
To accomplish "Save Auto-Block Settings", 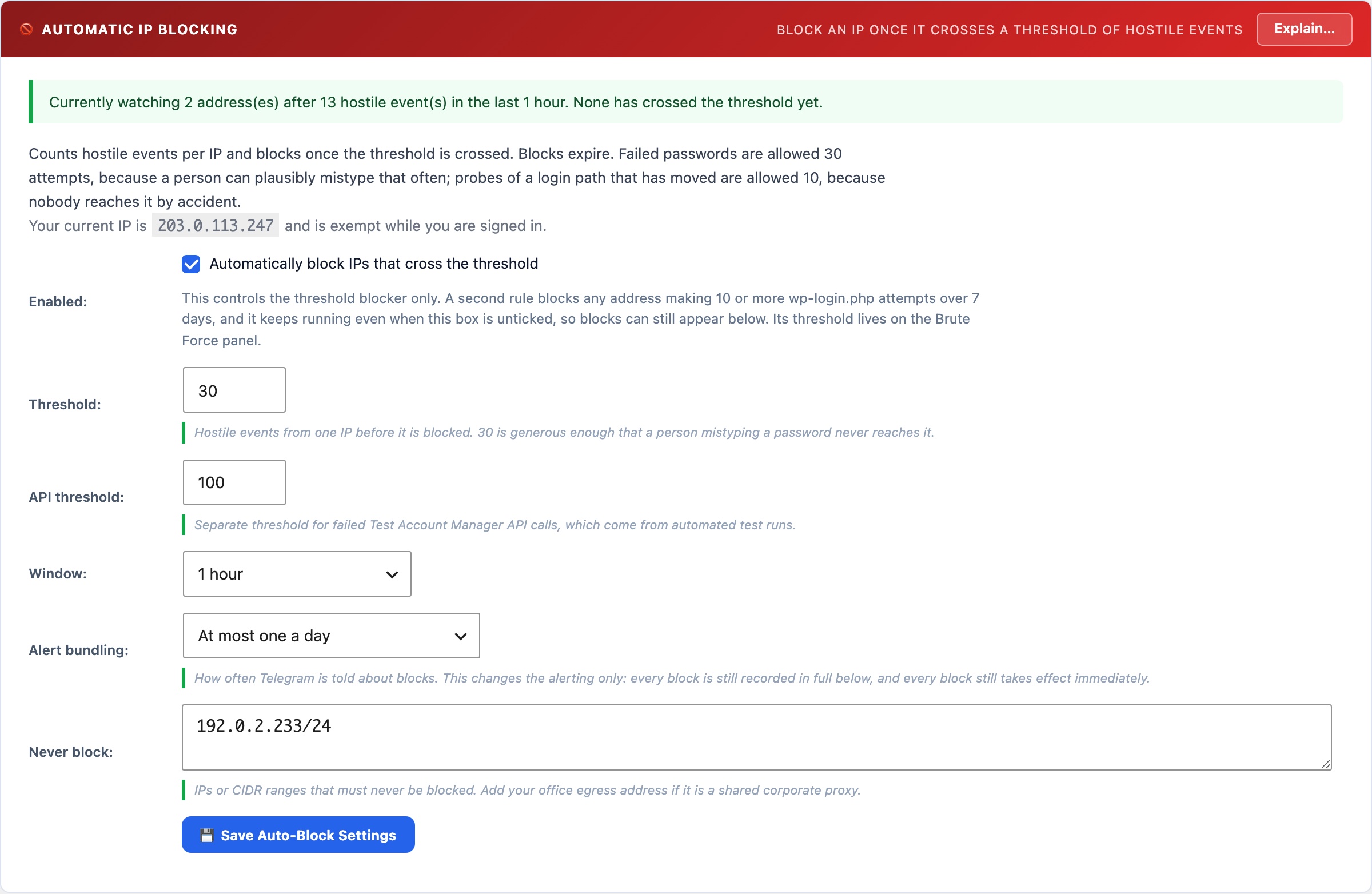I will [x=298, y=835].
